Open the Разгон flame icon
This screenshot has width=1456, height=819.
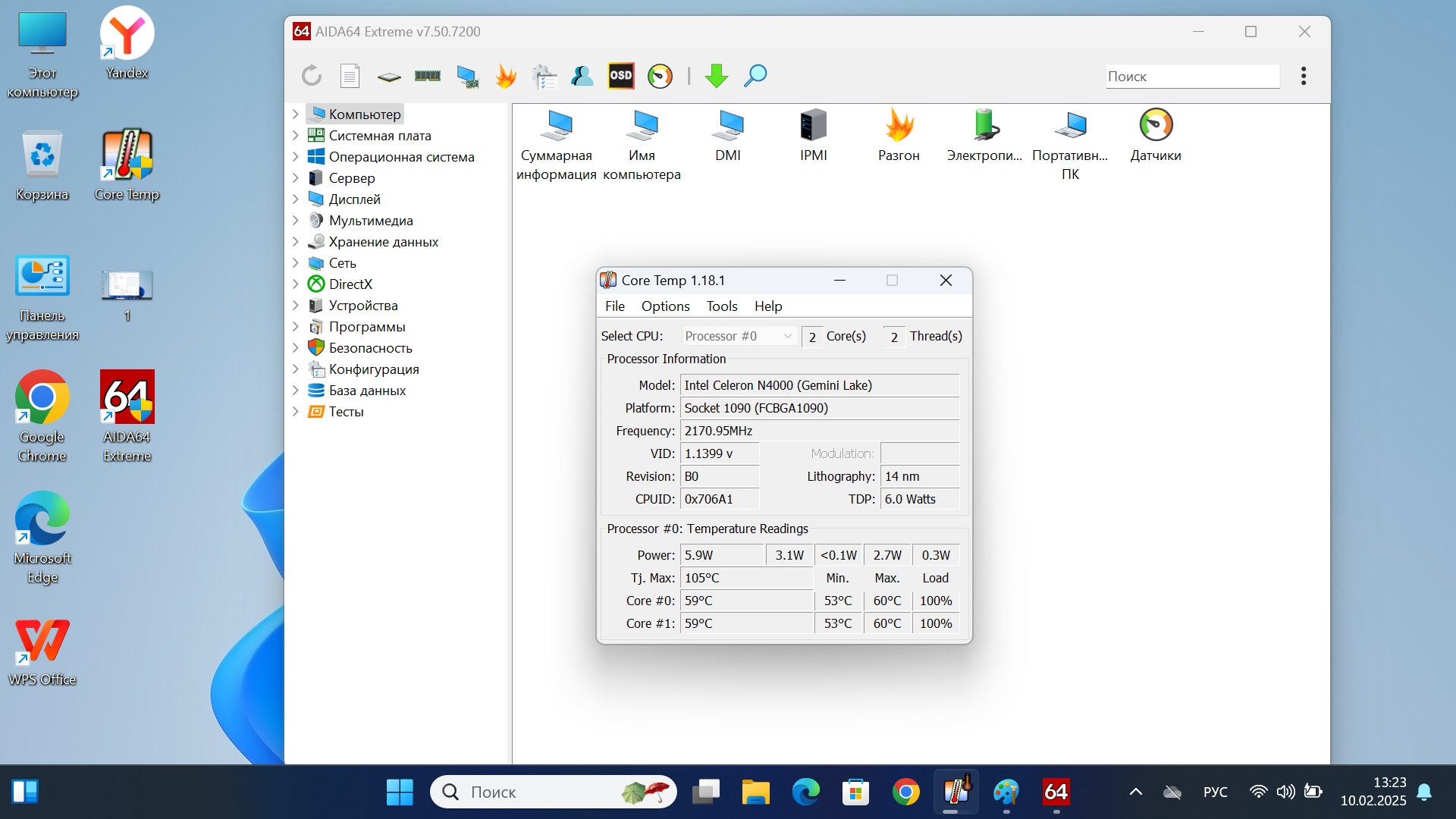tap(899, 136)
